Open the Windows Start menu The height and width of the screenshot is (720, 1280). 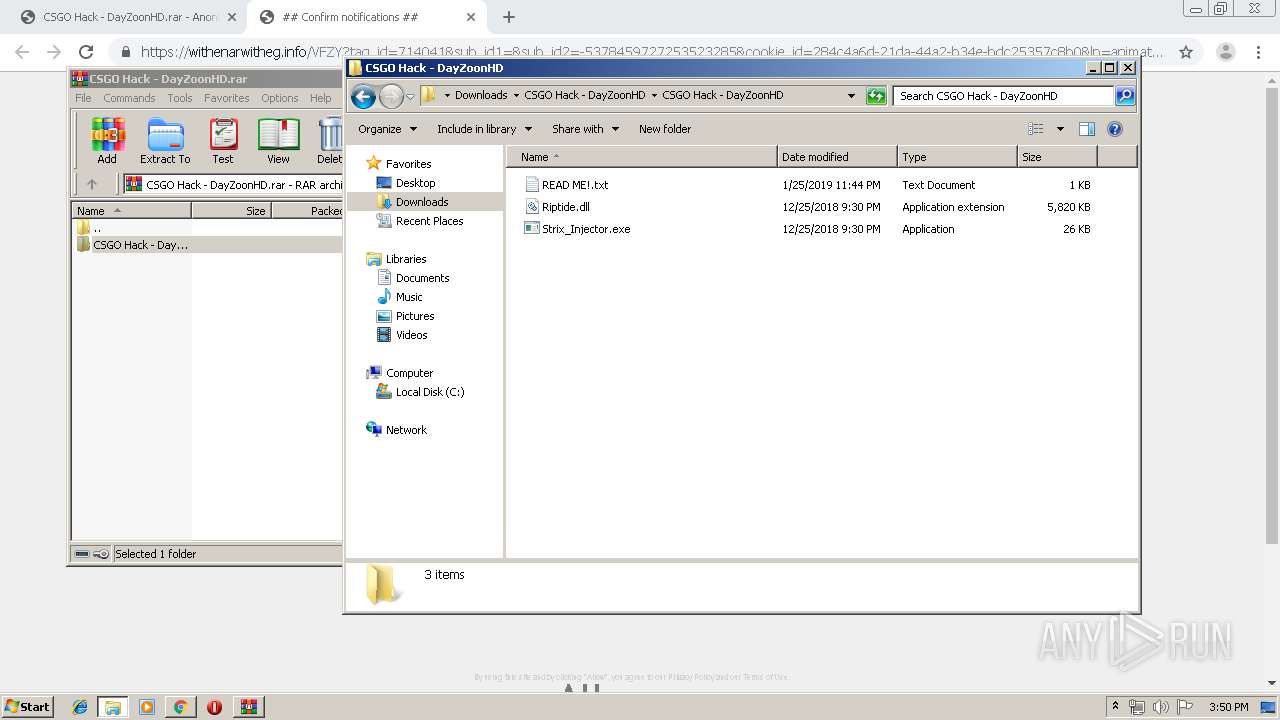tap(28, 706)
